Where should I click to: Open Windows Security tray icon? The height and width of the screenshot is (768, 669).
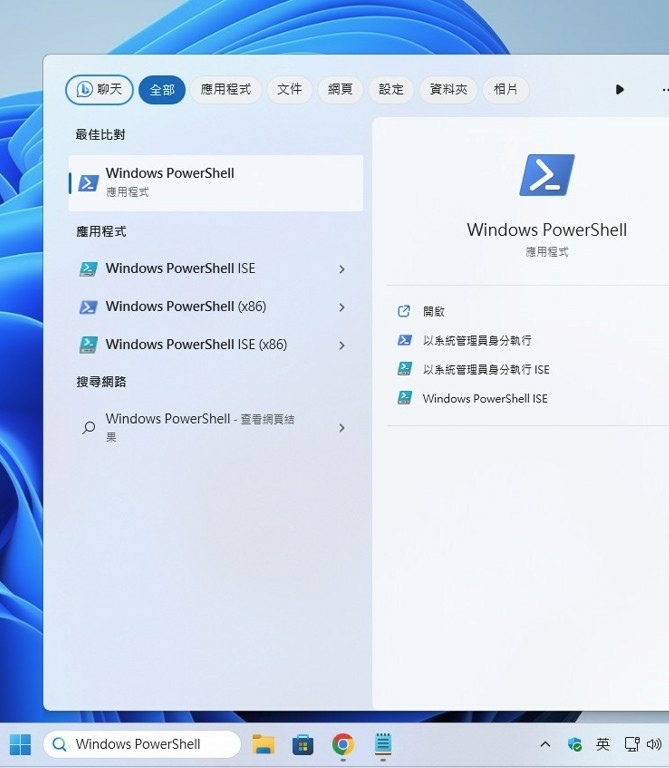click(574, 744)
